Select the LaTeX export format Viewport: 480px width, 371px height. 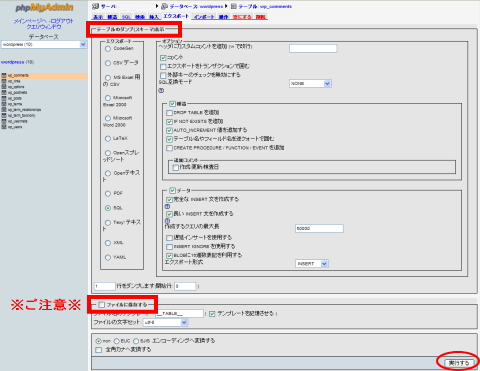(108, 139)
